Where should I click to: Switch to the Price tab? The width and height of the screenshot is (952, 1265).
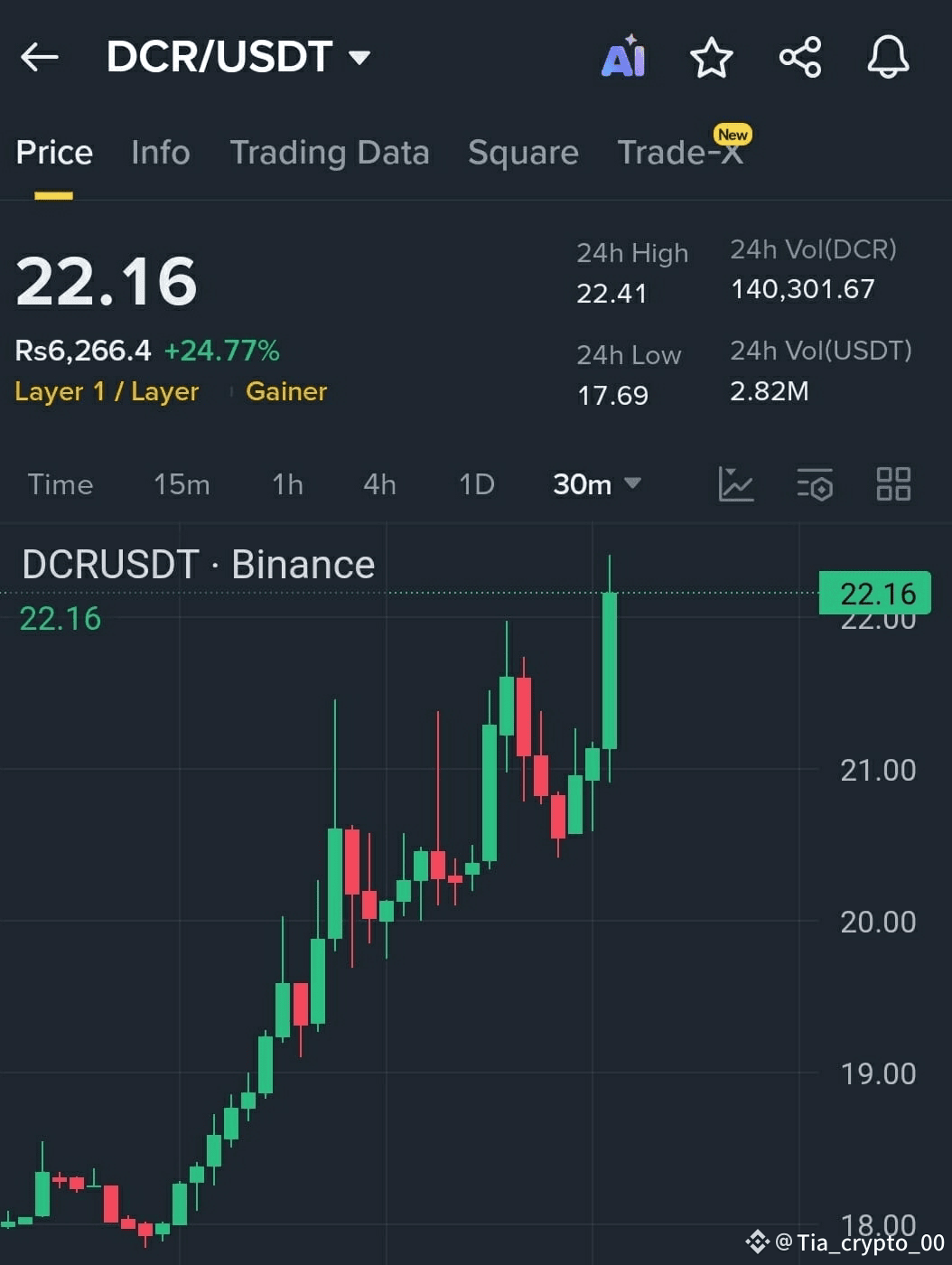[54, 153]
